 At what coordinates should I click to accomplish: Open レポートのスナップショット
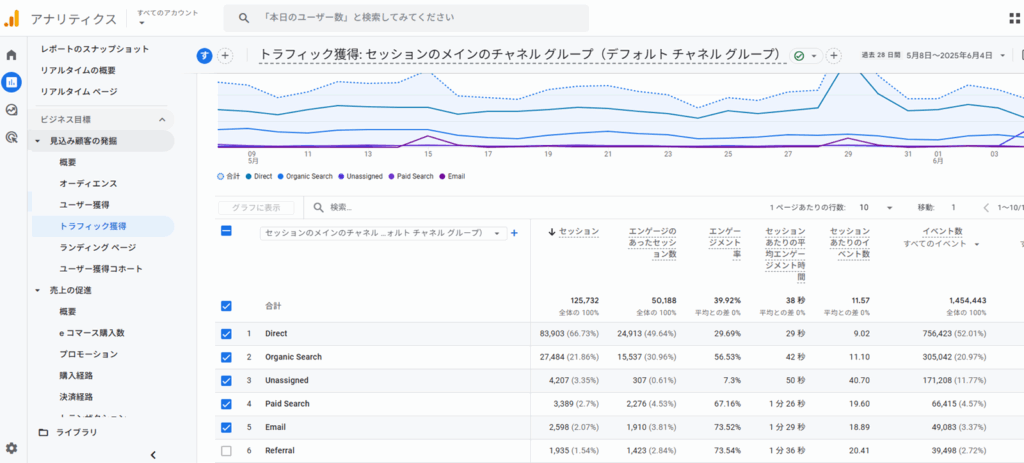pos(95,49)
